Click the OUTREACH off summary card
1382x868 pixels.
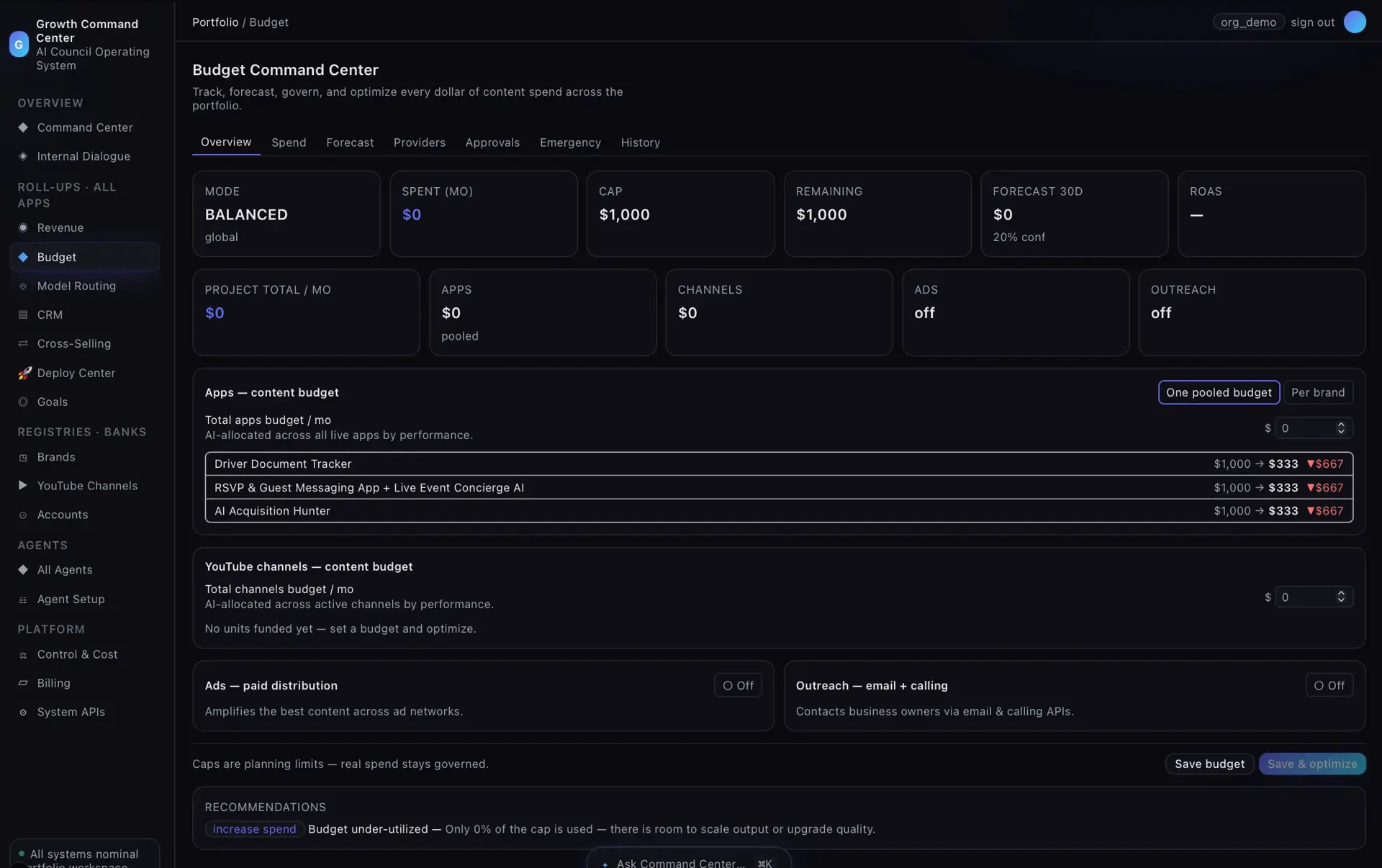tap(1252, 312)
